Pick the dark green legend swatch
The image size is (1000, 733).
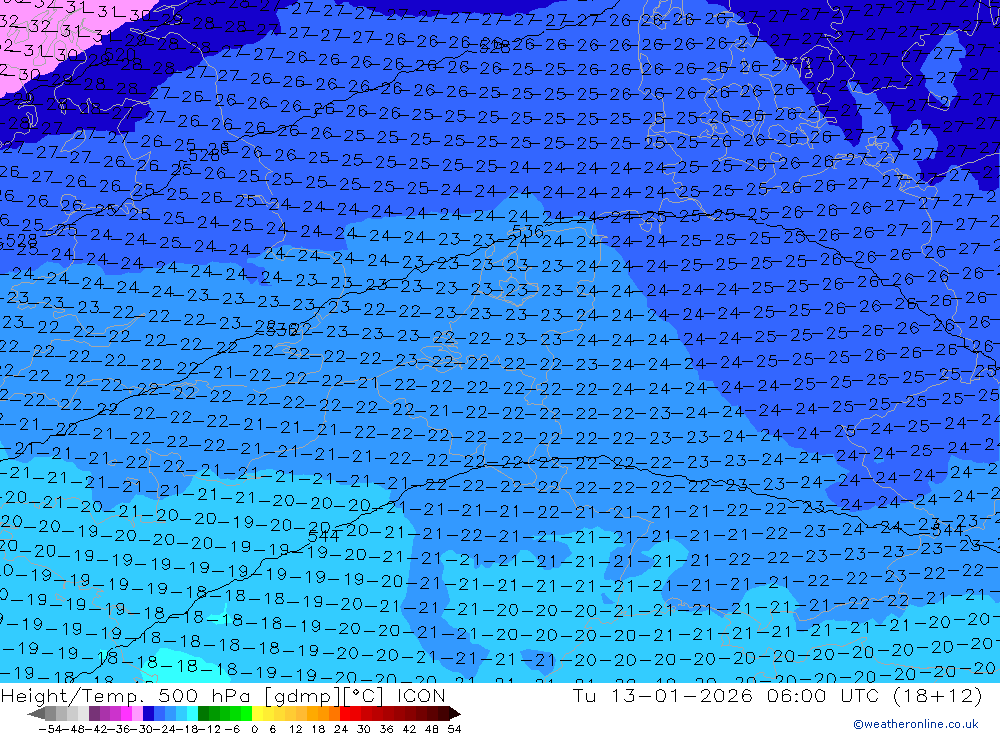(203, 713)
